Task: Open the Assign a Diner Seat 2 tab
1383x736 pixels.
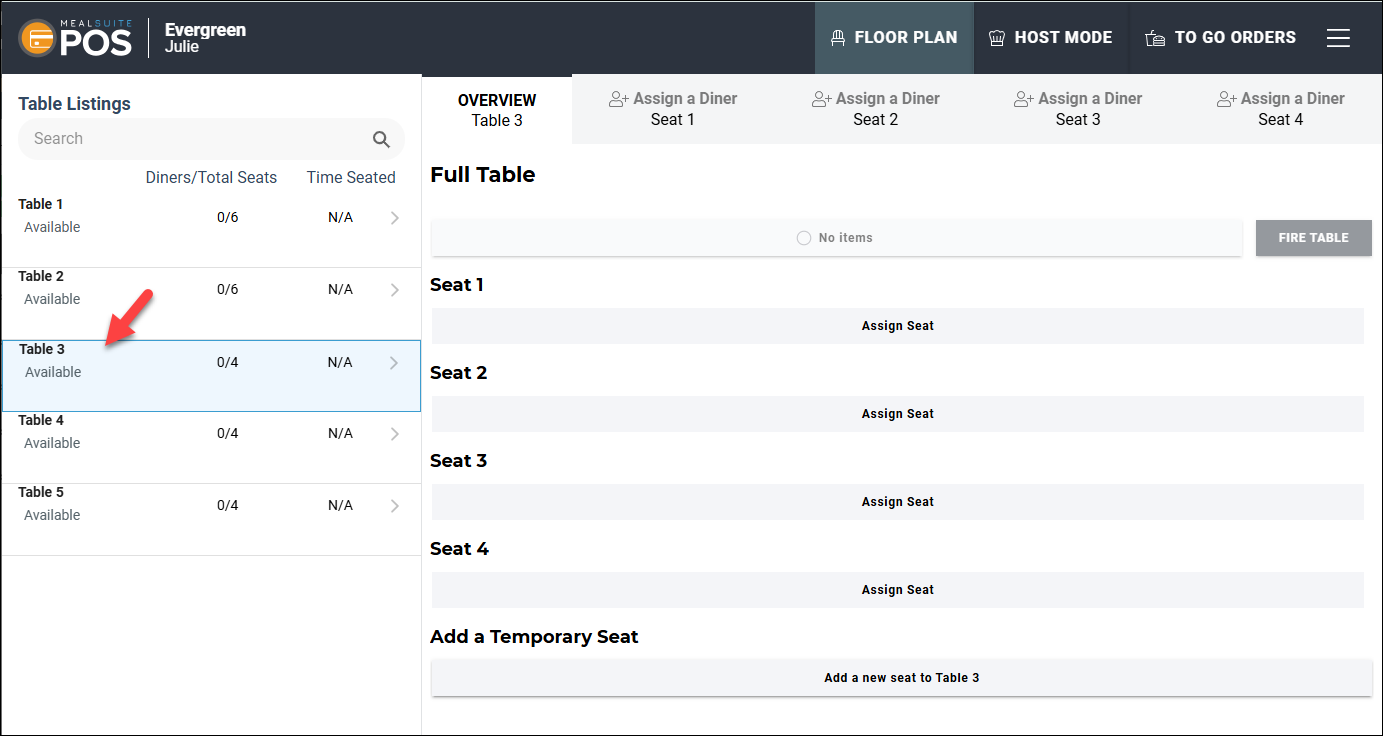Action: tap(876, 109)
